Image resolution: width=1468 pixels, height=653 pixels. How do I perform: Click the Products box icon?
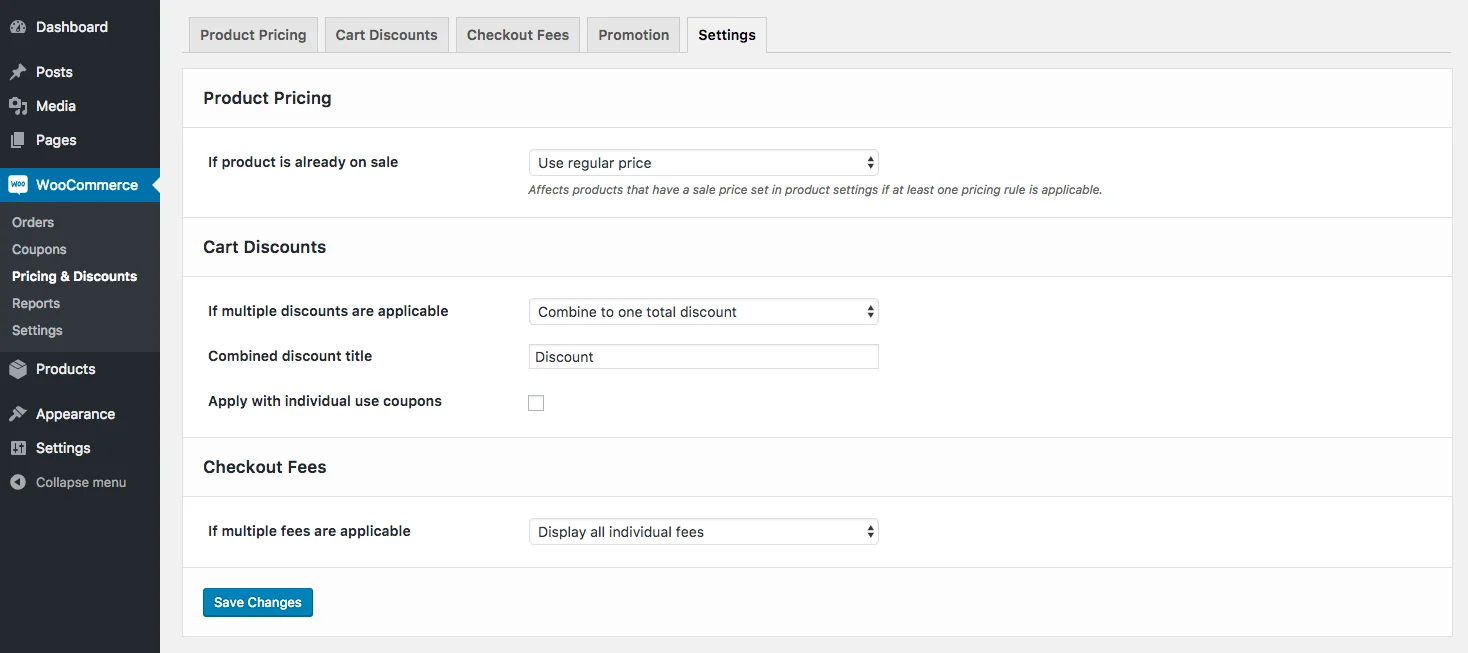tap(18, 369)
